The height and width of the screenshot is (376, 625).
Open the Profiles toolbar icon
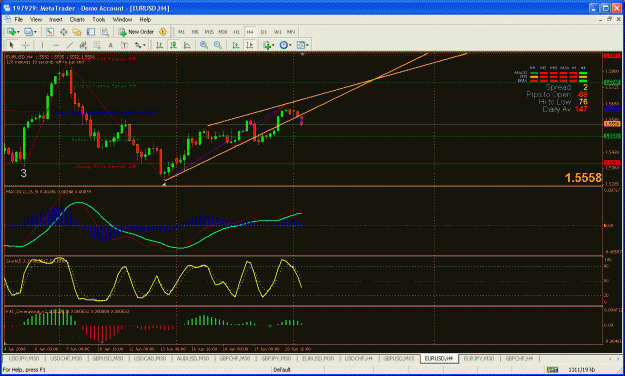tap(28, 32)
